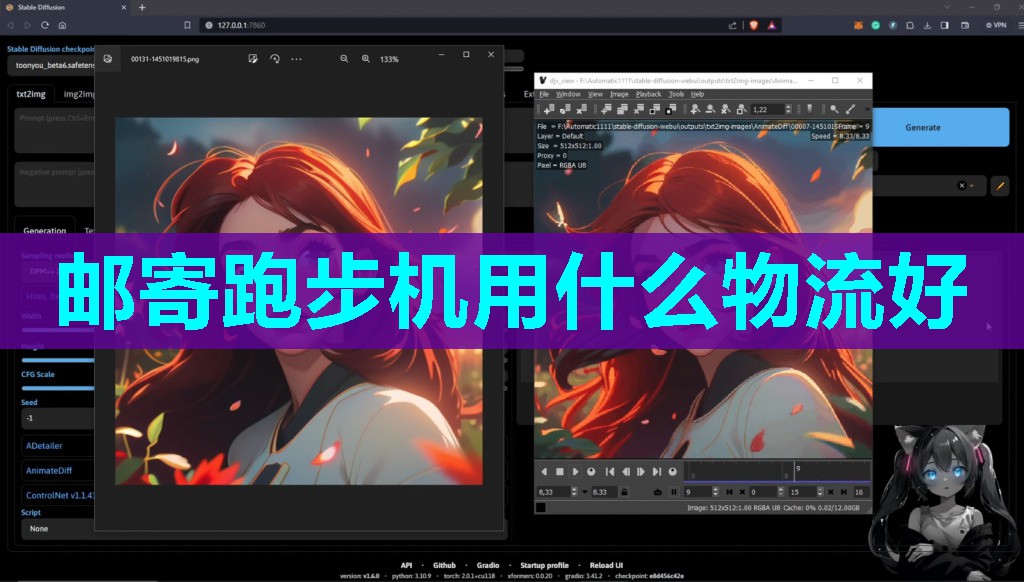Open the Playback menu in djv_view
The image size is (1024, 582).
click(648, 94)
